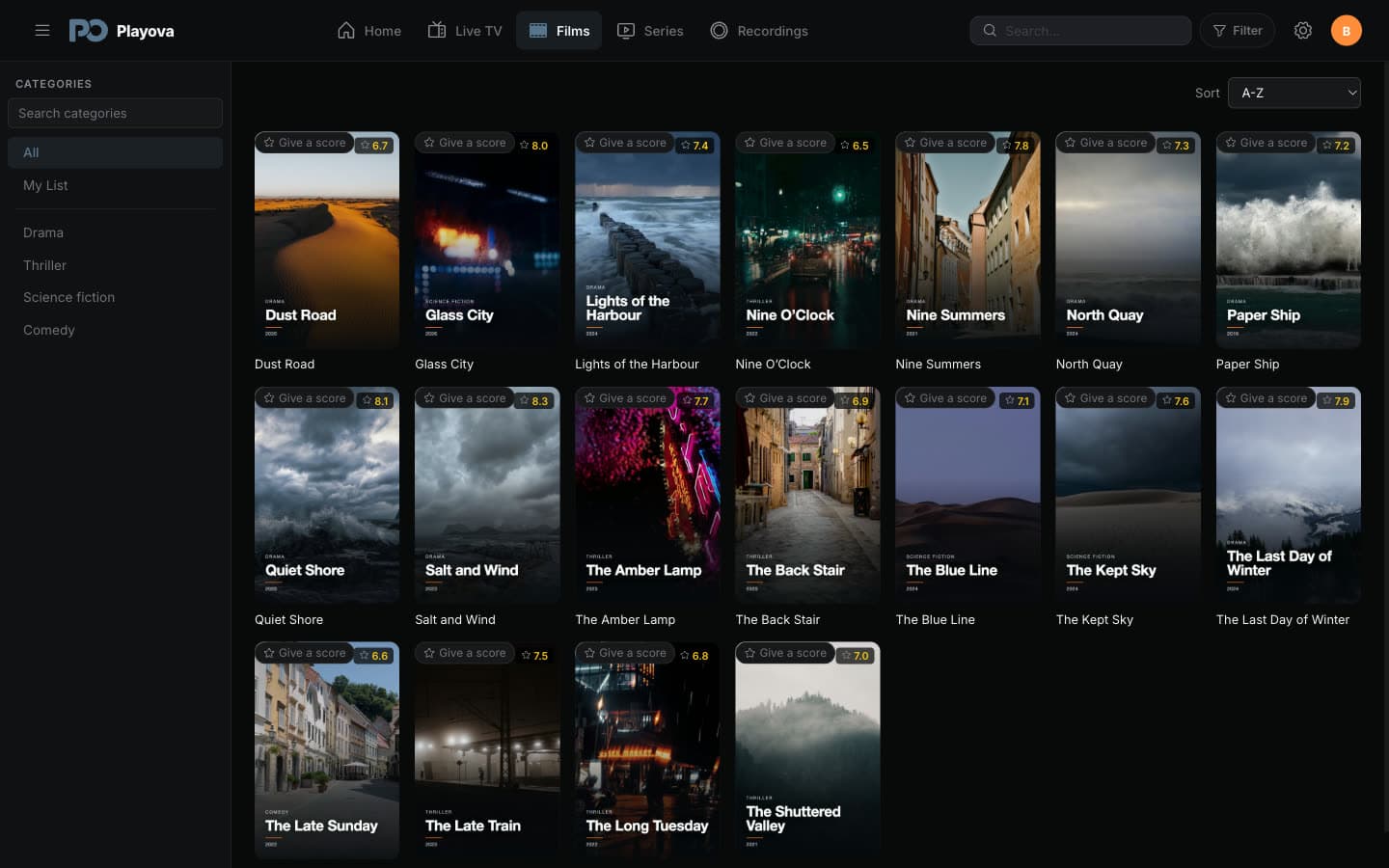The width and height of the screenshot is (1389, 868).
Task: Select the All category
Action: [115, 152]
